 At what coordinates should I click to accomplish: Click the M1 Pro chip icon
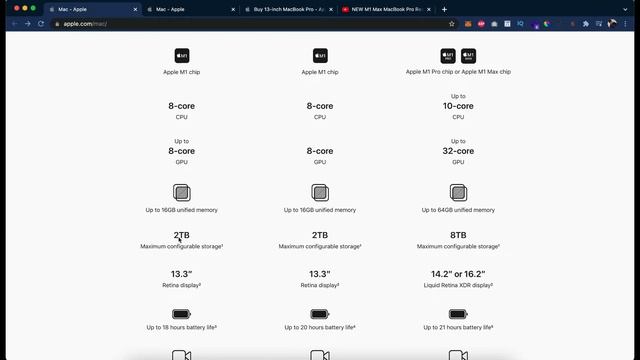[448, 56]
